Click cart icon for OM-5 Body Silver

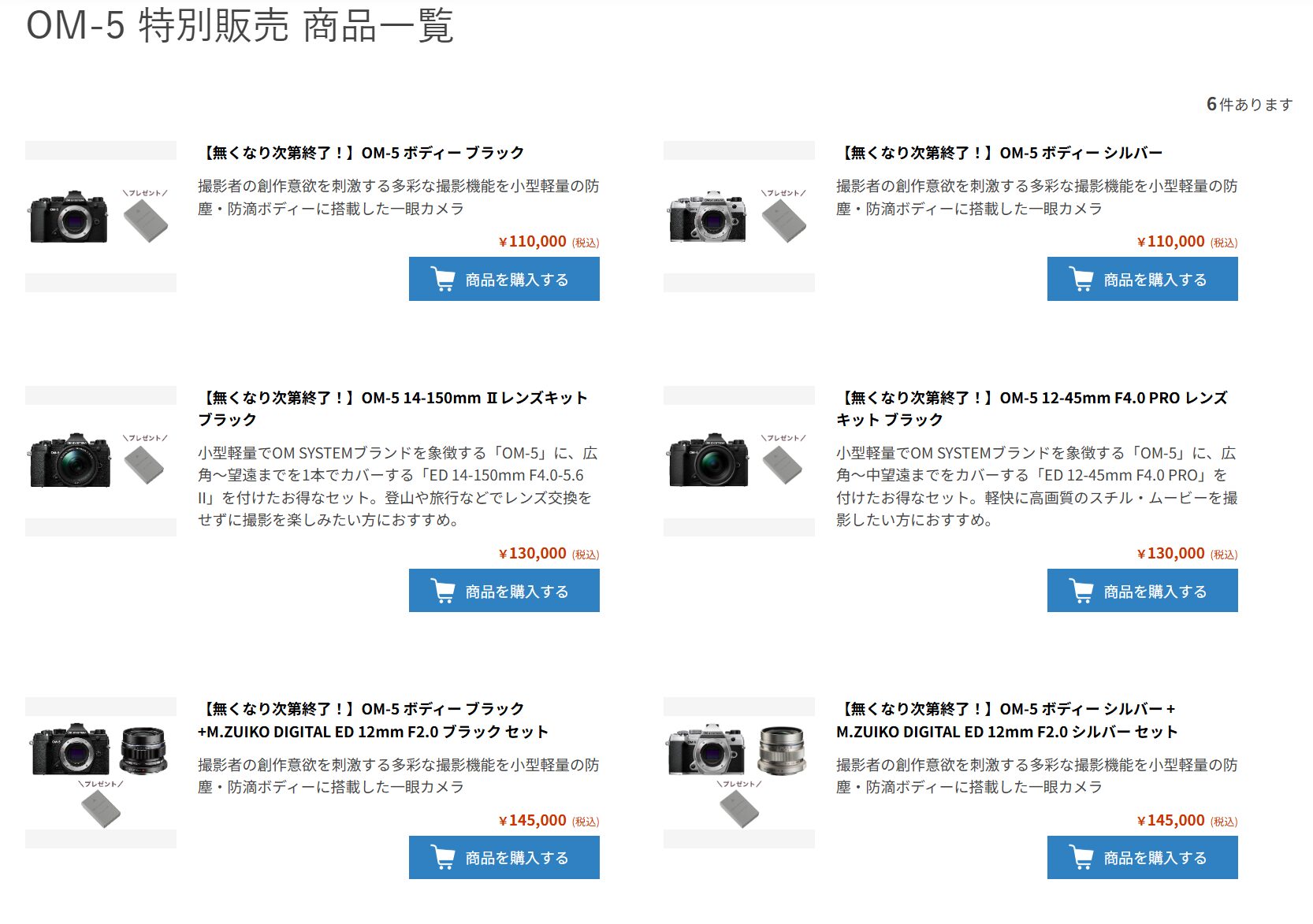1081,280
